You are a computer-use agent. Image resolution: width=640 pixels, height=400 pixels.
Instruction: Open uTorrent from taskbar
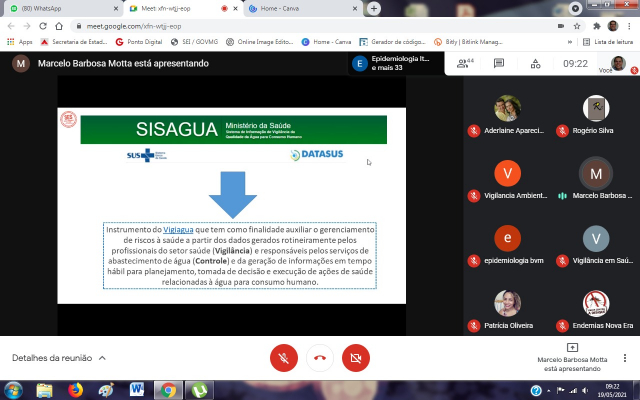(199, 390)
